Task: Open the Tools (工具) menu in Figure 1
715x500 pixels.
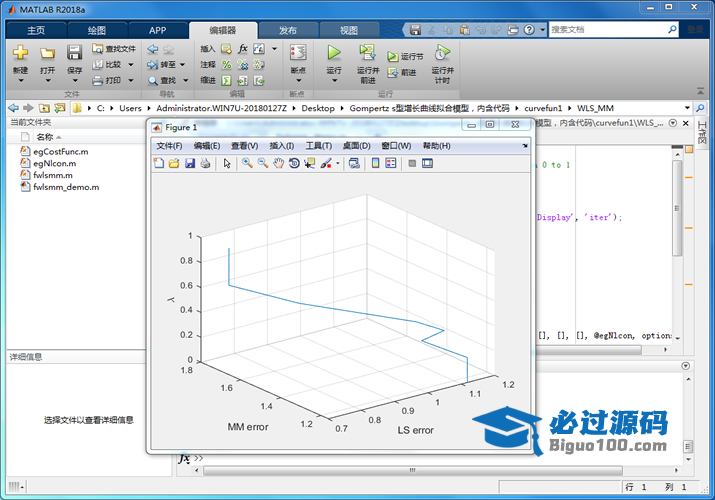Action: 318,146
